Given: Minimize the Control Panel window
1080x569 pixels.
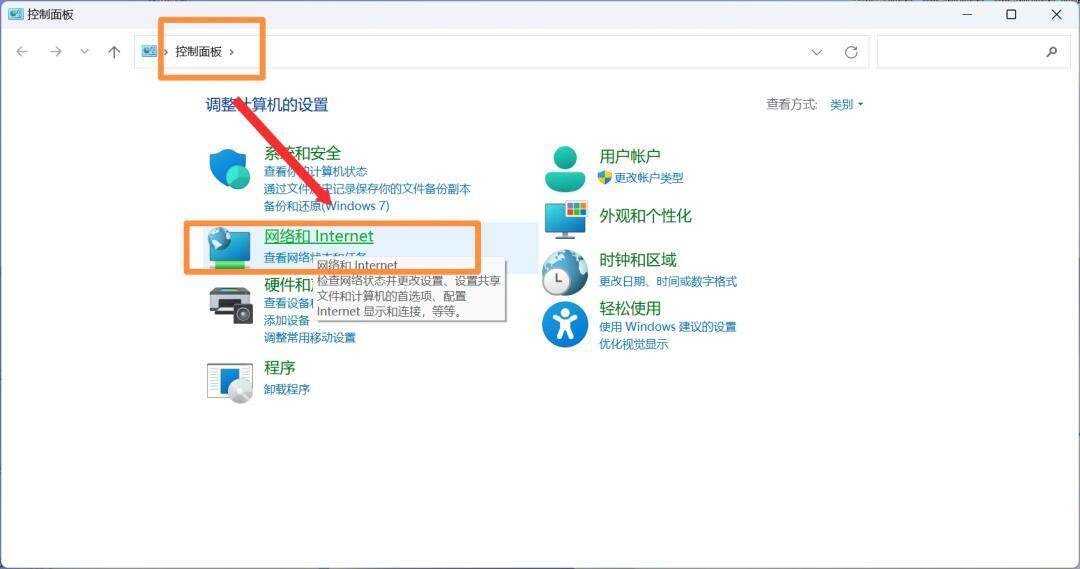Looking at the screenshot, I should coord(967,14).
